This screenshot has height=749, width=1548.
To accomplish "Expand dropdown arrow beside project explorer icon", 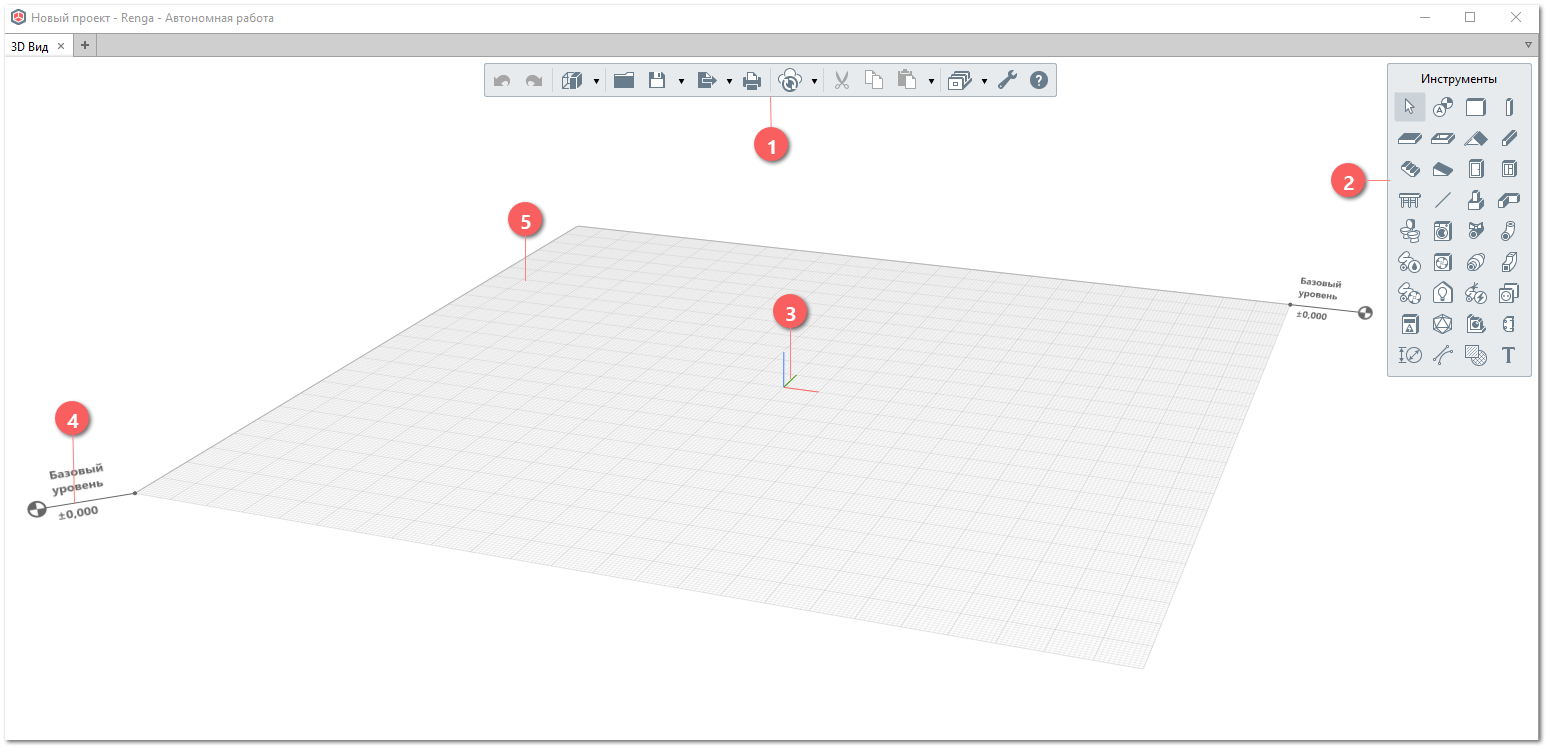I will coord(984,81).
